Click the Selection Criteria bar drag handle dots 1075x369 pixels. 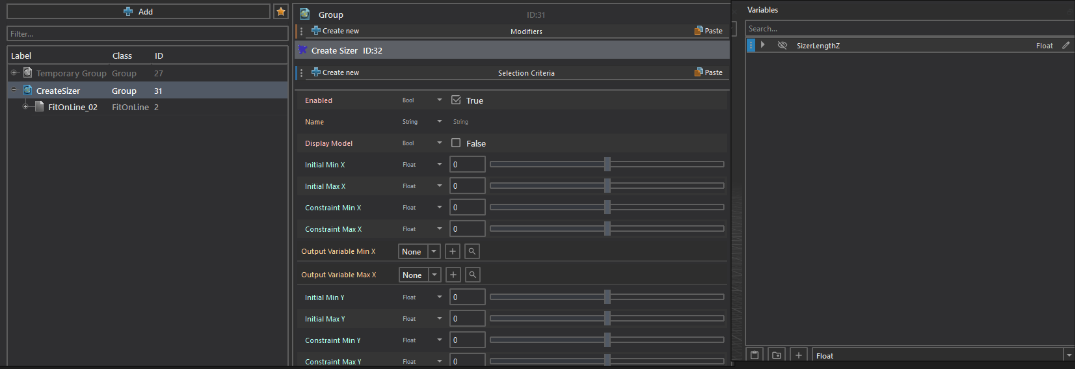point(302,72)
